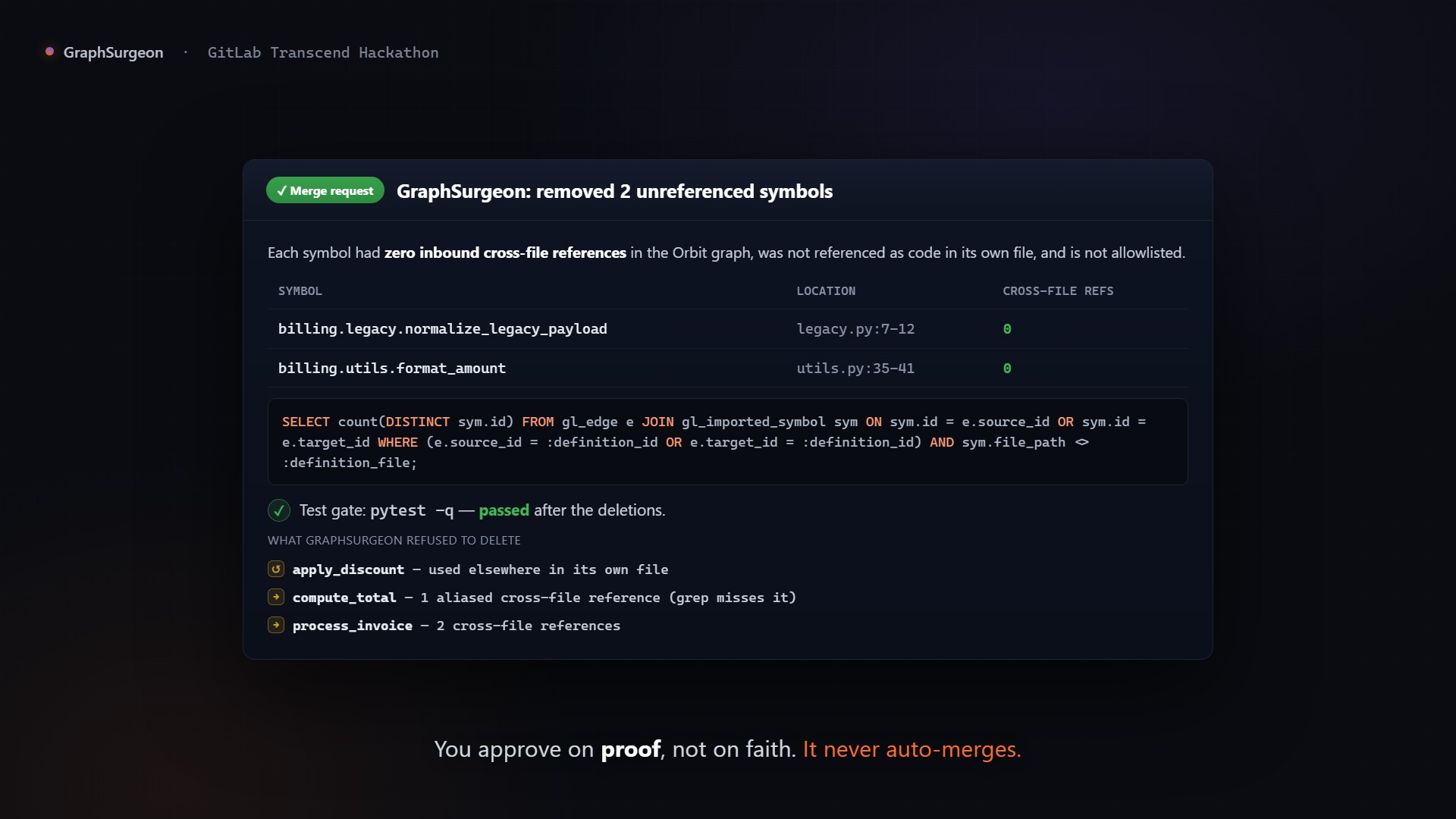The image size is (1456, 819).
Task: Open utils.py:35-41 location
Action: [x=855, y=368]
